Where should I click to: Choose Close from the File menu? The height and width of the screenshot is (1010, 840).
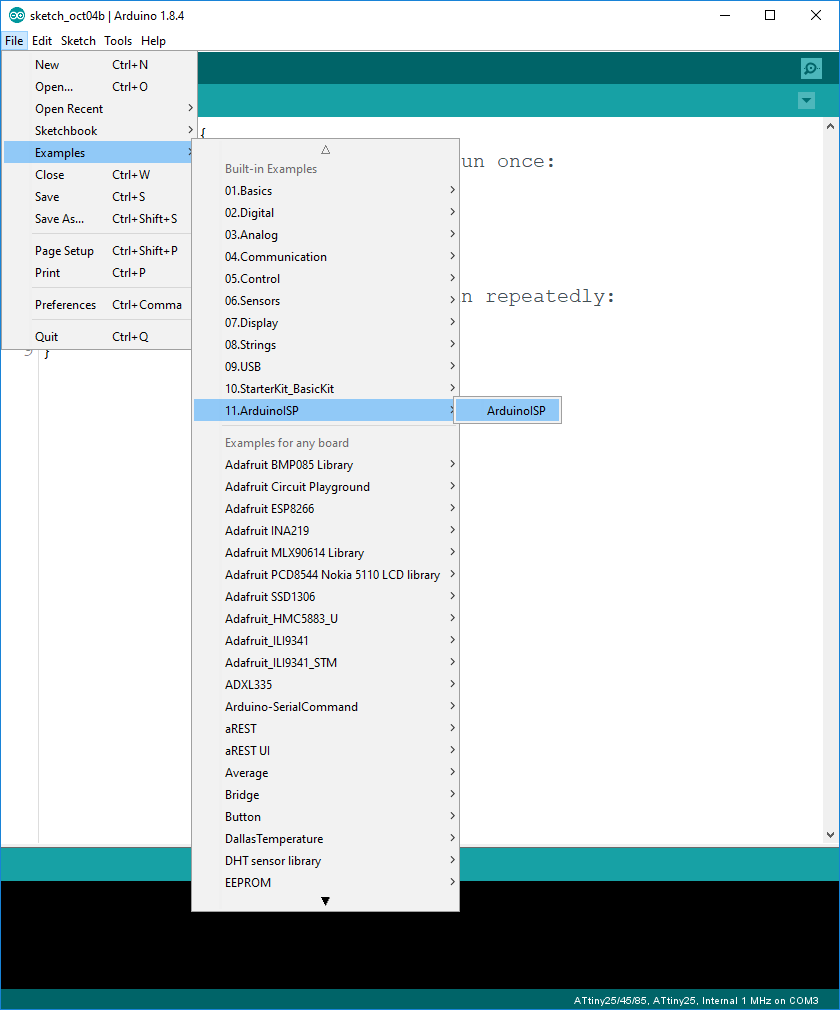98,175
